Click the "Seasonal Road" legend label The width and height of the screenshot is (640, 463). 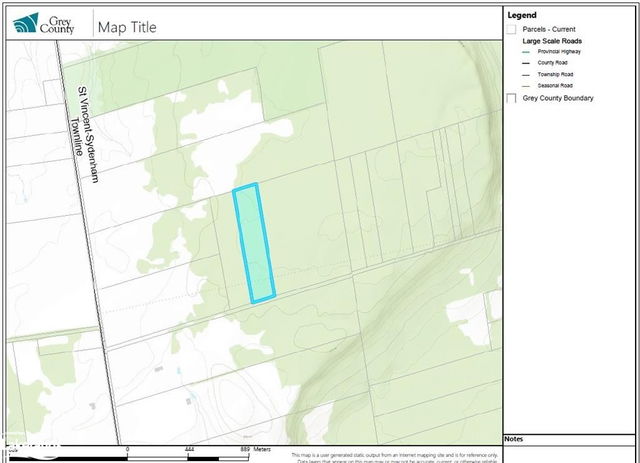555,85
